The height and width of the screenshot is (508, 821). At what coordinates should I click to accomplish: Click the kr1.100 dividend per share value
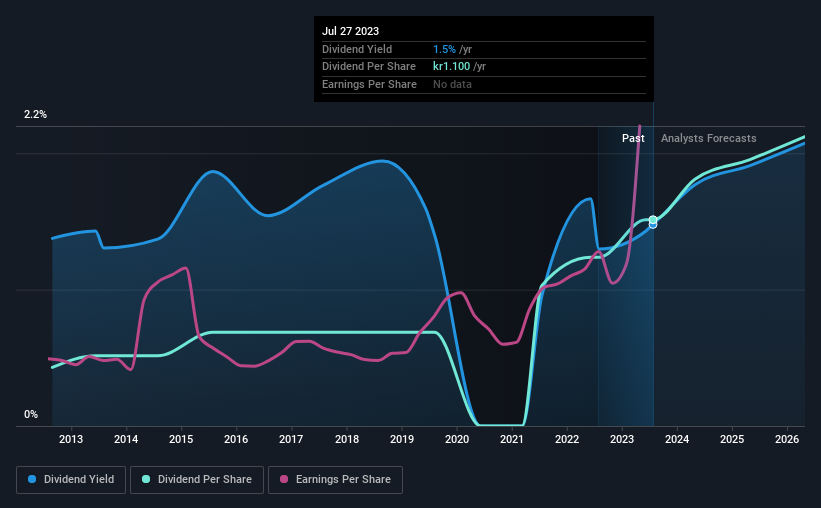[x=451, y=67]
